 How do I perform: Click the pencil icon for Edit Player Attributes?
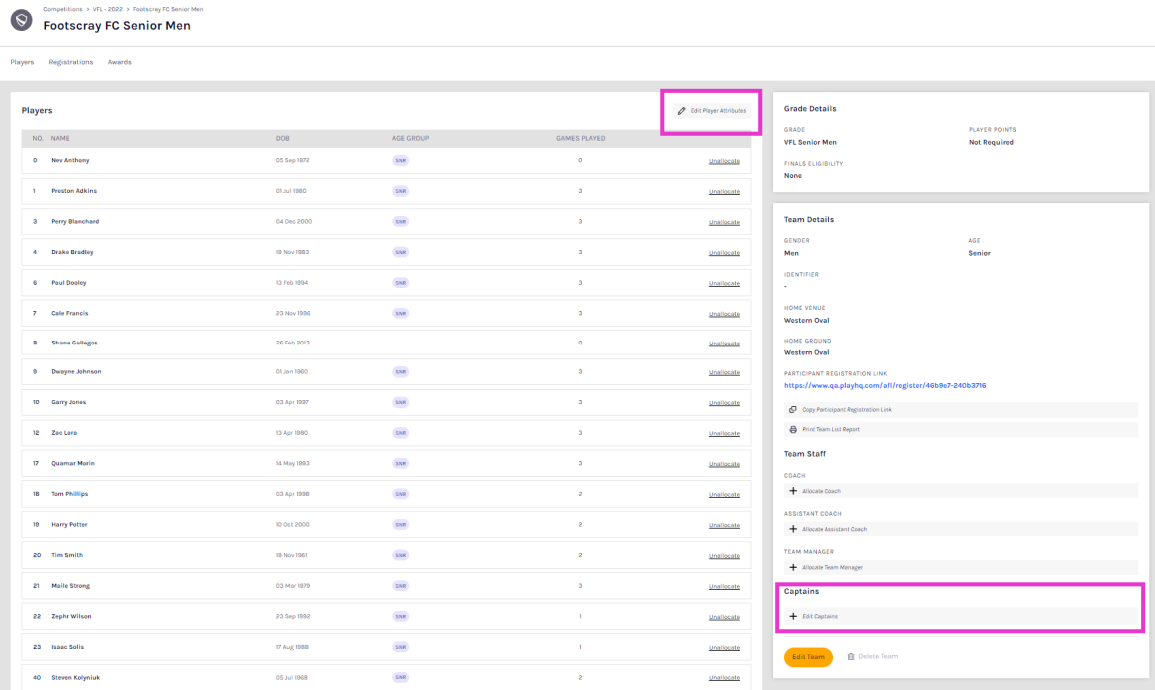coord(682,111)
